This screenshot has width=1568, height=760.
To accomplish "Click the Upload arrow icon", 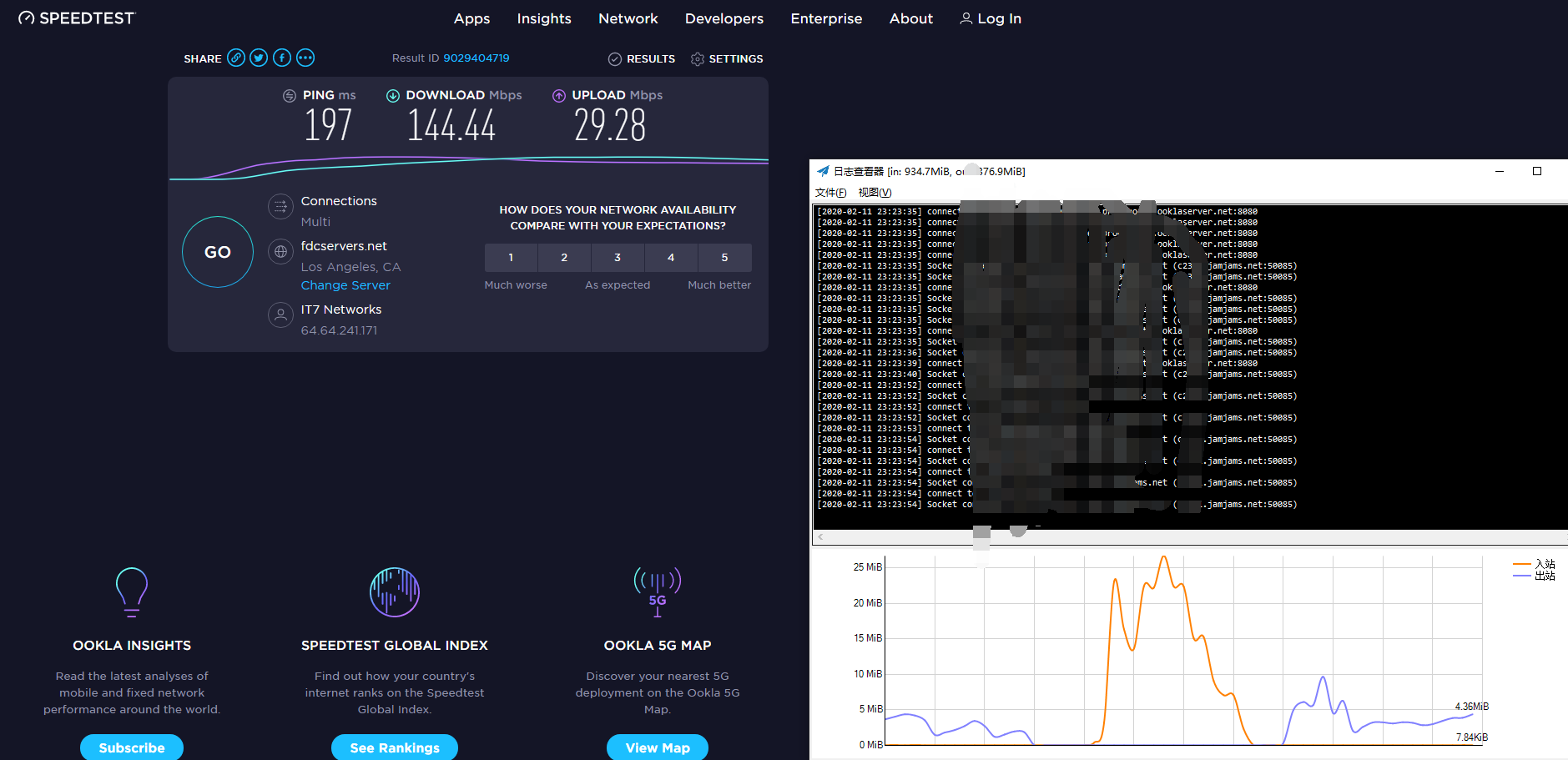I will 559,96.
